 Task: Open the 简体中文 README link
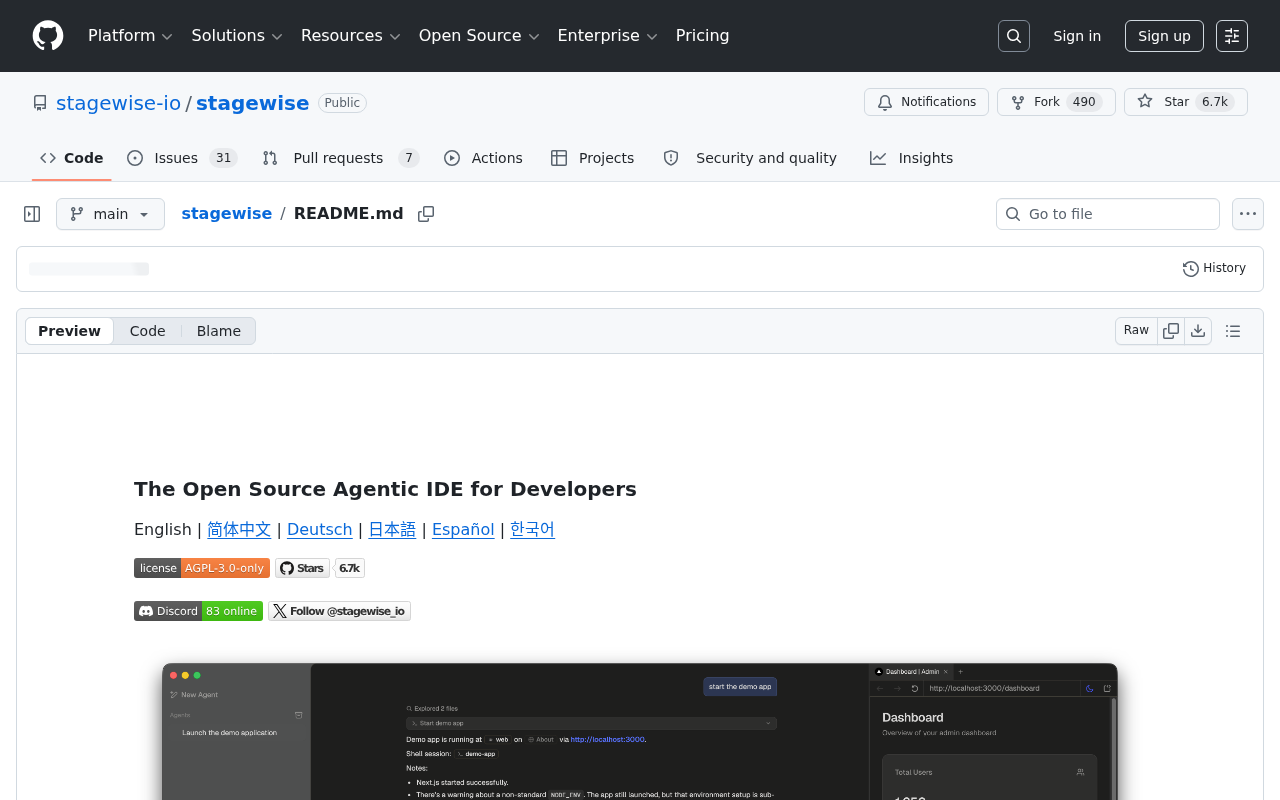coord(239,530)
